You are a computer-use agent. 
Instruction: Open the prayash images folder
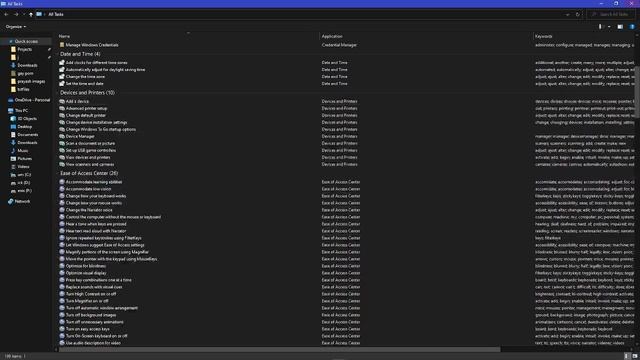(x=31, y=81)
